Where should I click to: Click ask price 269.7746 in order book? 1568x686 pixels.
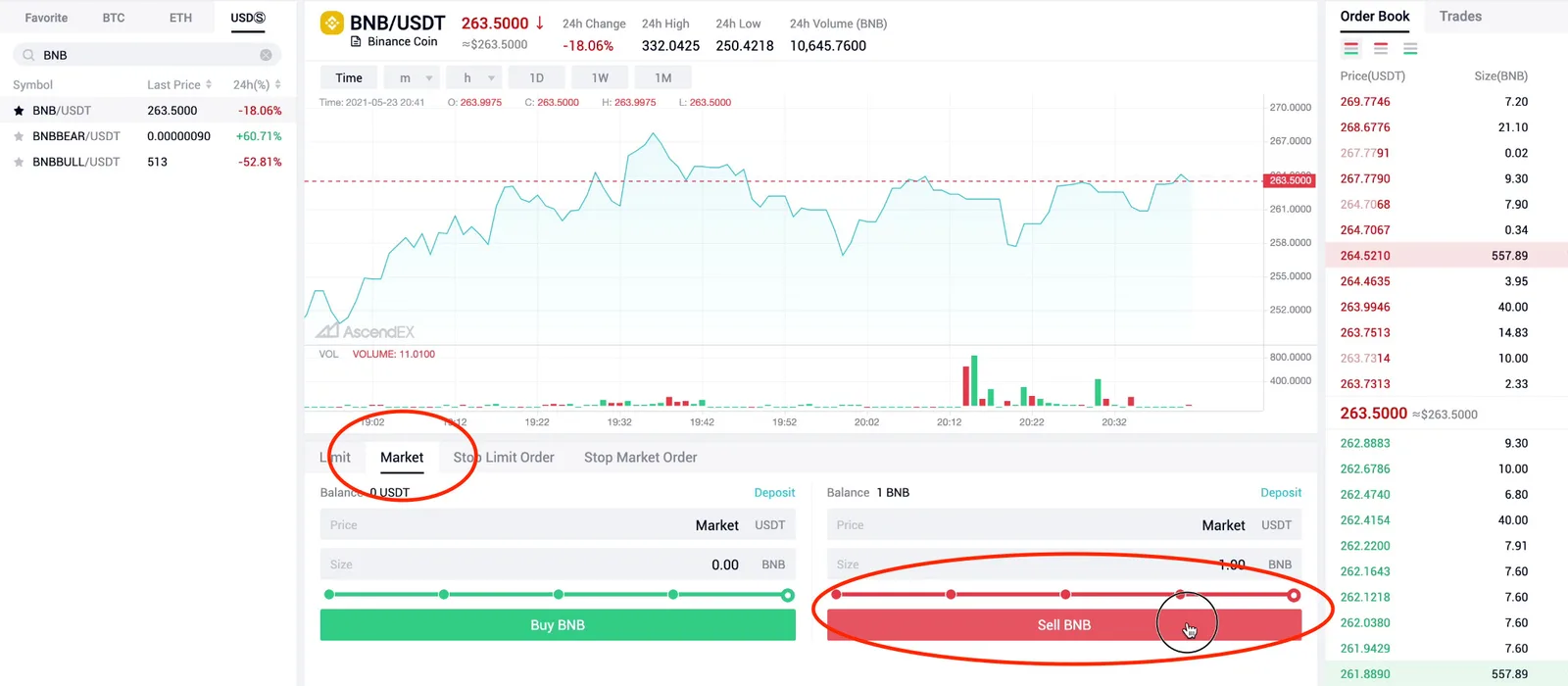pyautogui.click(x=1365, y=102)
